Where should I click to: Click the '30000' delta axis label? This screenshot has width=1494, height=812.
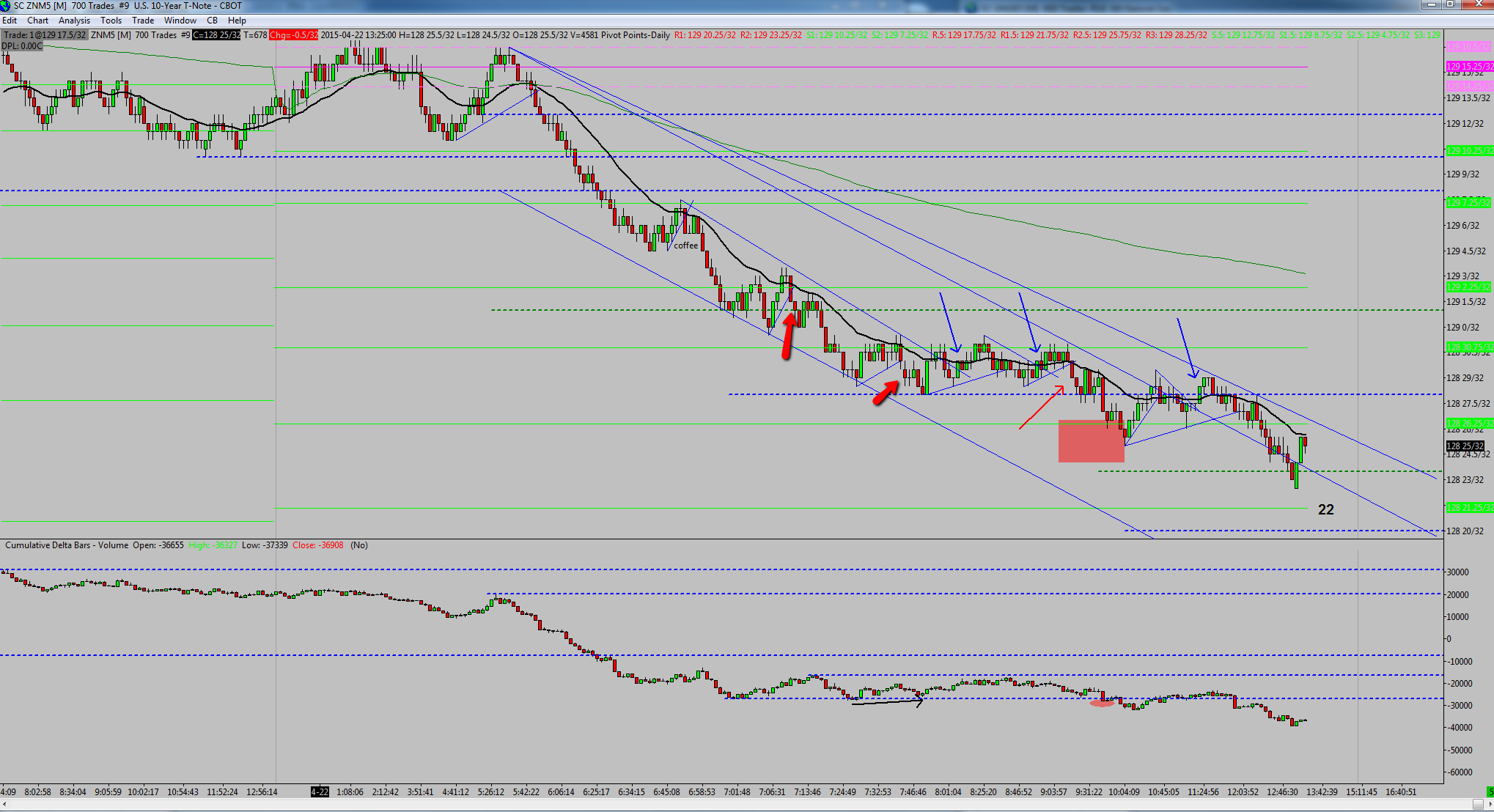(x=1457, y=572)
